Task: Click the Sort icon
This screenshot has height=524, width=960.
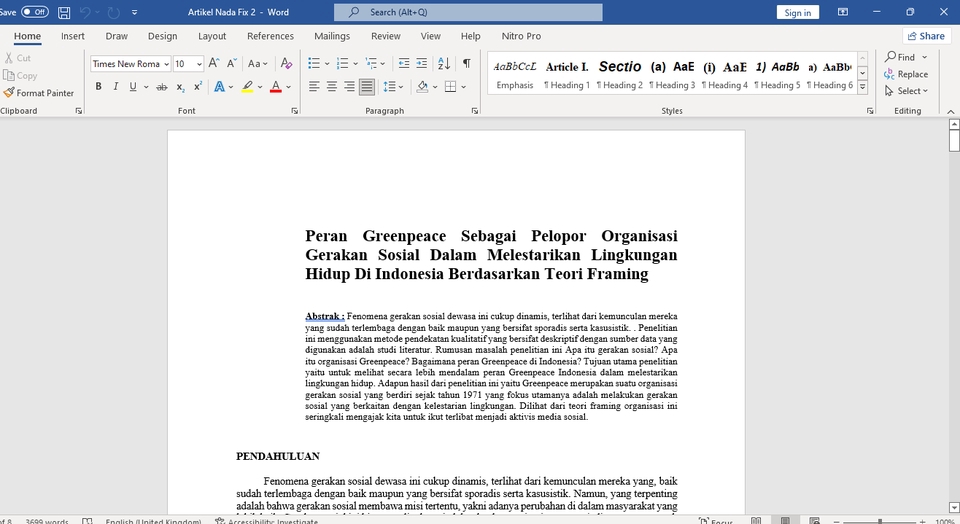Action: [444, 63]
